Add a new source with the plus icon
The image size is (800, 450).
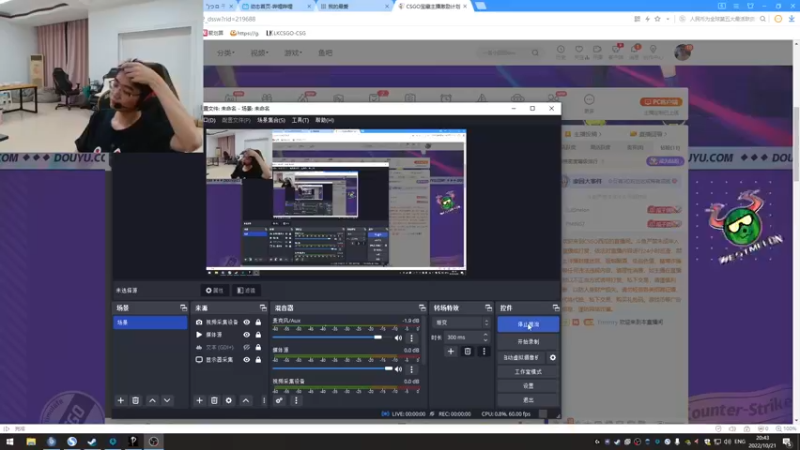pos(199,401)
